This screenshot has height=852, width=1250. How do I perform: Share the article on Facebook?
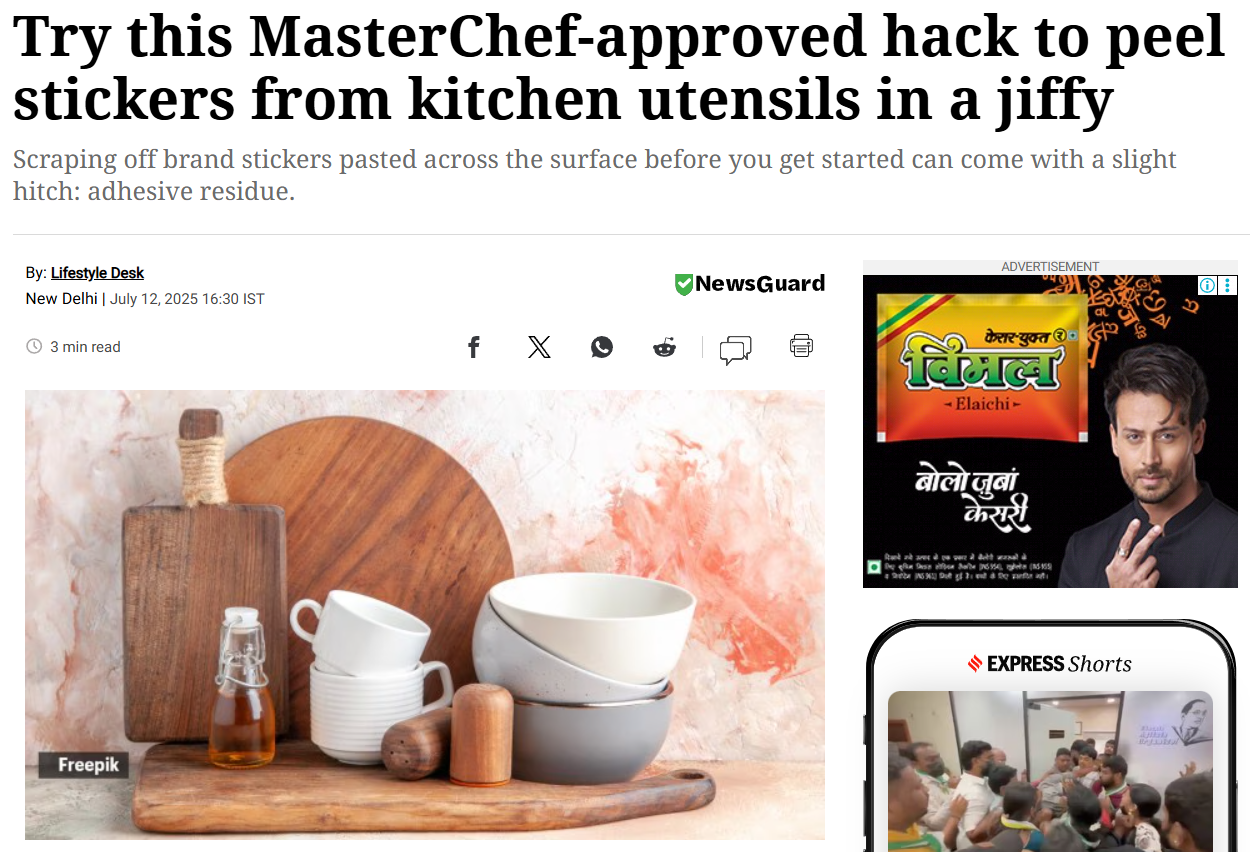(x=474, y=347)
